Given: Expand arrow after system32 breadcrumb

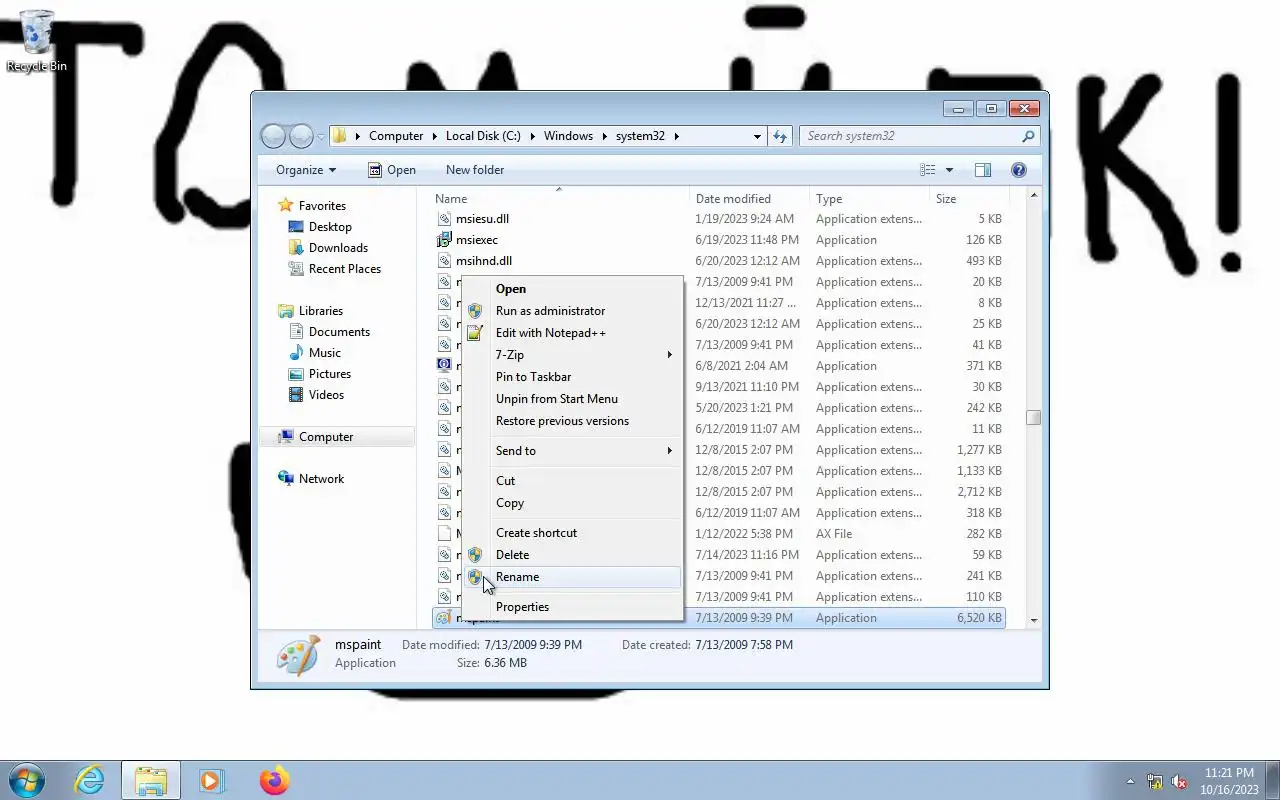Looking at the screenshot, I should tap(676, 136).
